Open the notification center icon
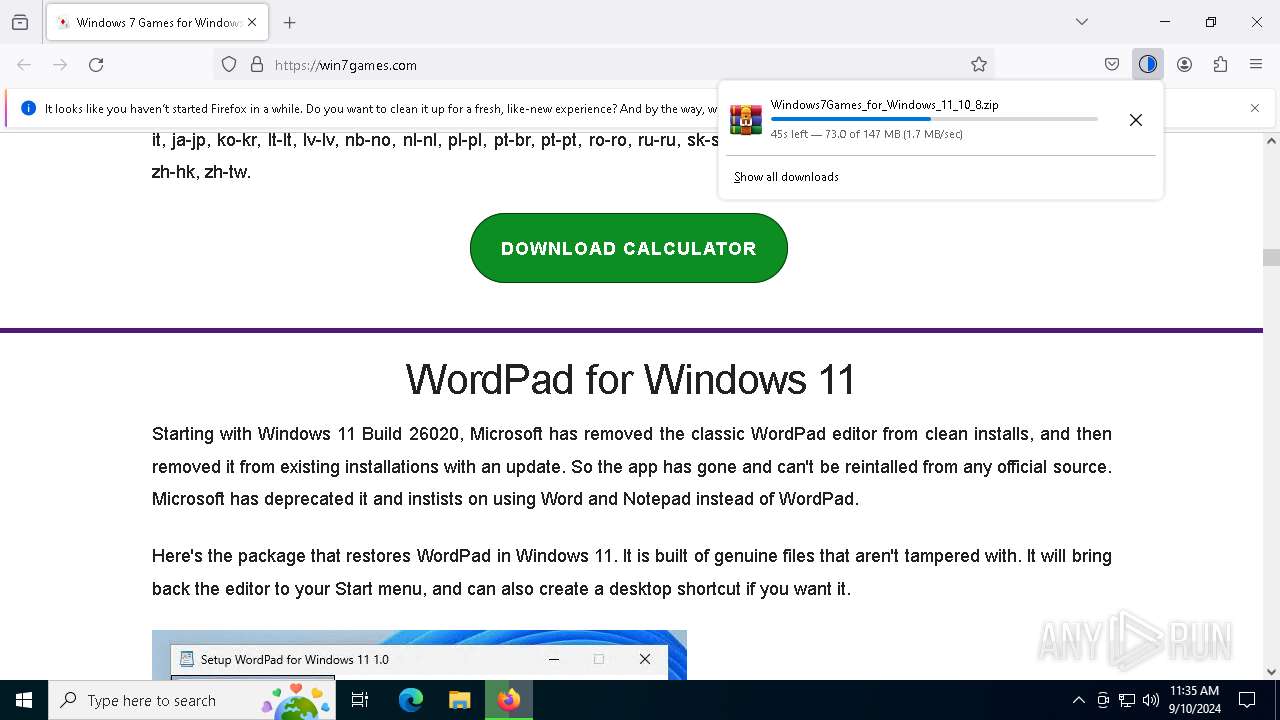 (x=1247, y=700)
